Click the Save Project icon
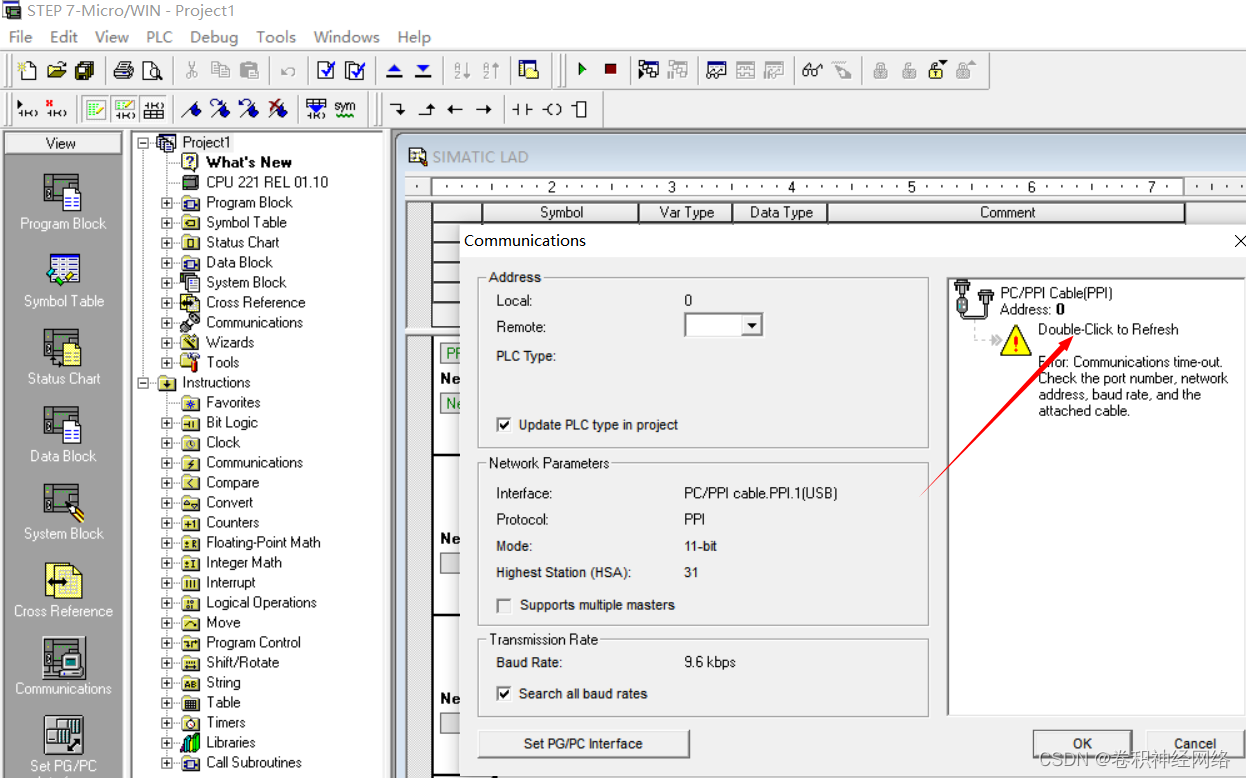Screen dimensions: 1246x778 click(84, 70)
